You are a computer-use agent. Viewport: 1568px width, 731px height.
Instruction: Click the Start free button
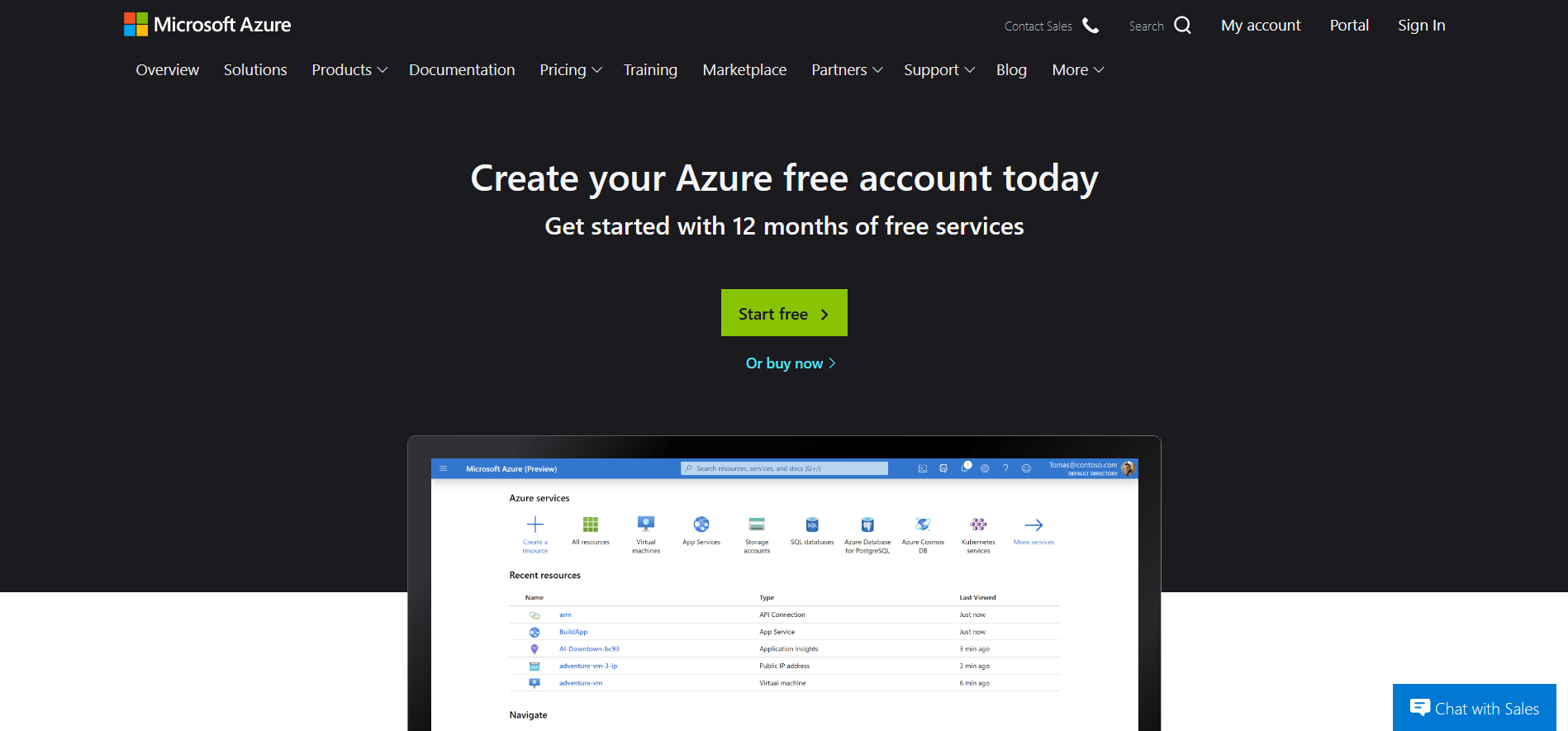(784, 313)
